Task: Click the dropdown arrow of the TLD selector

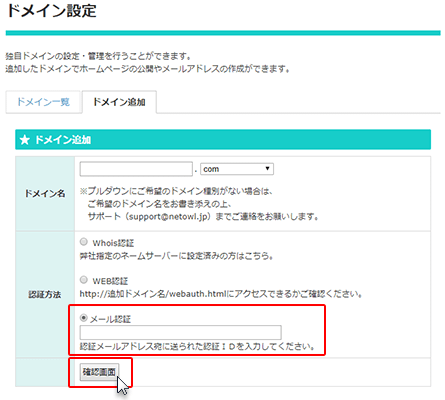Action: [x=267, y=169]
